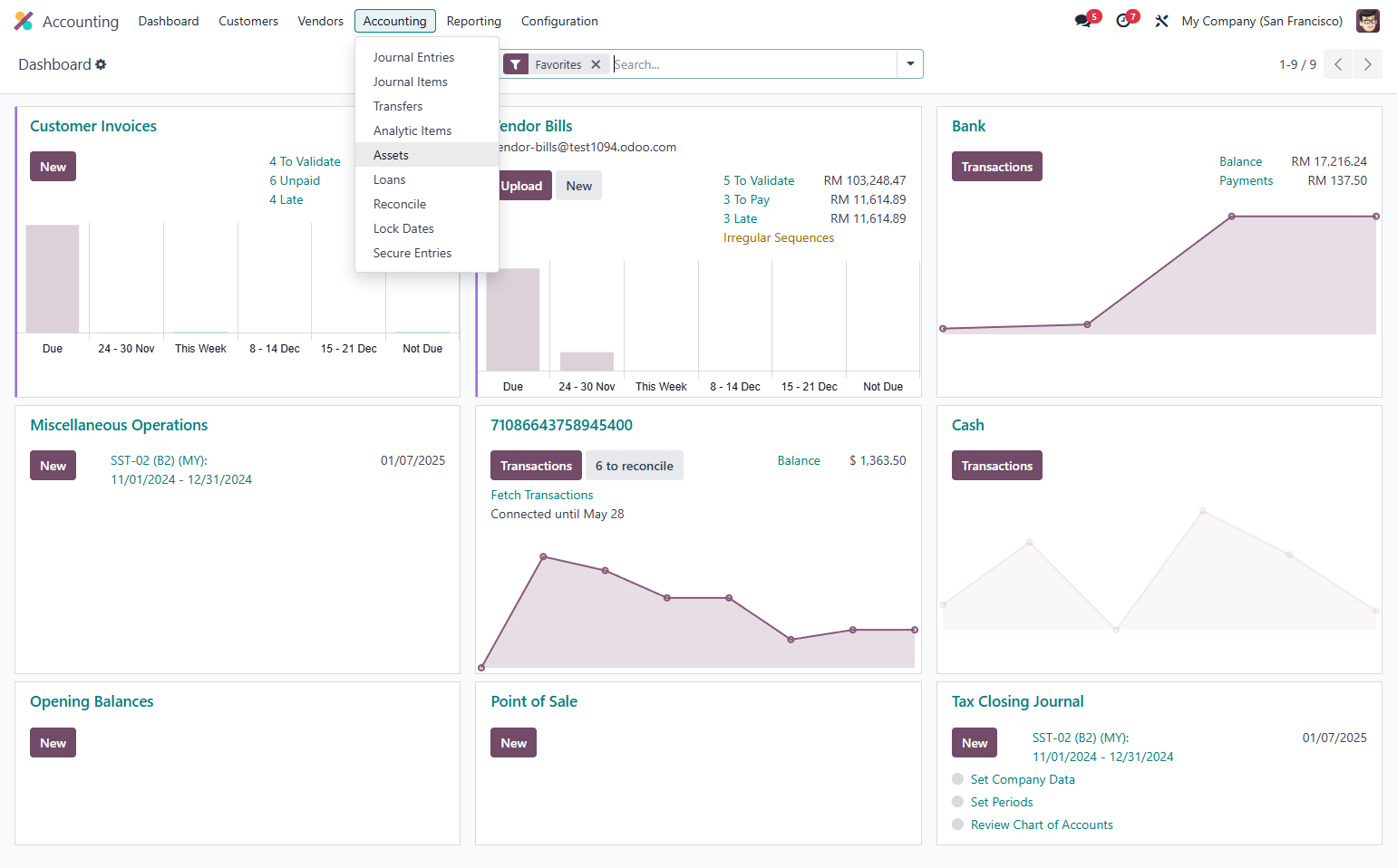The height and width of the screenshot is (868, 1397).
Task: Go to the previous page of records
Action: [x=1338, y=64]
